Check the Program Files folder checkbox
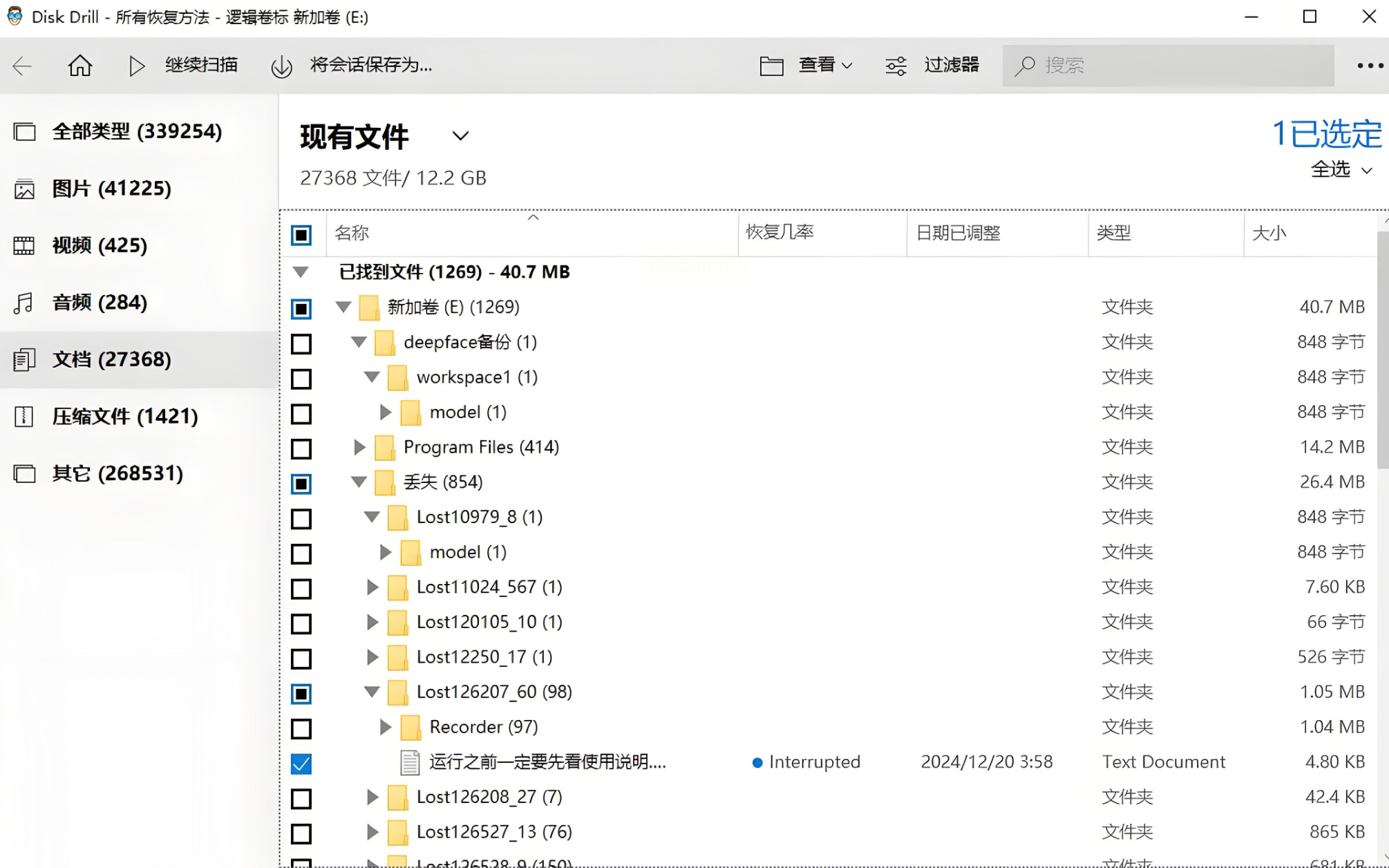Screen dimensions: 1389x868 (x=301, y=449)
